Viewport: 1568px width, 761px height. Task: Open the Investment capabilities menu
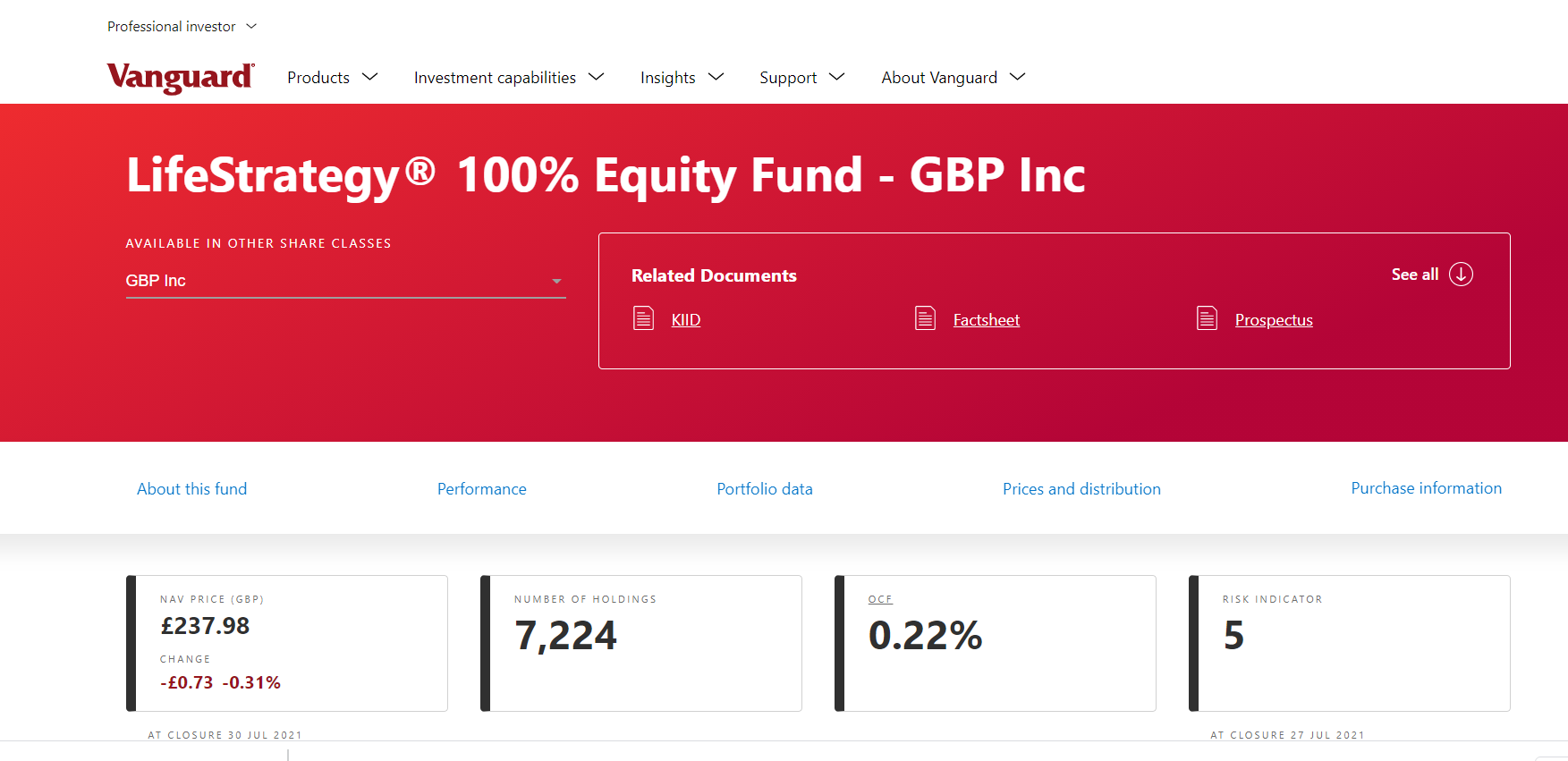click(508, 78)
